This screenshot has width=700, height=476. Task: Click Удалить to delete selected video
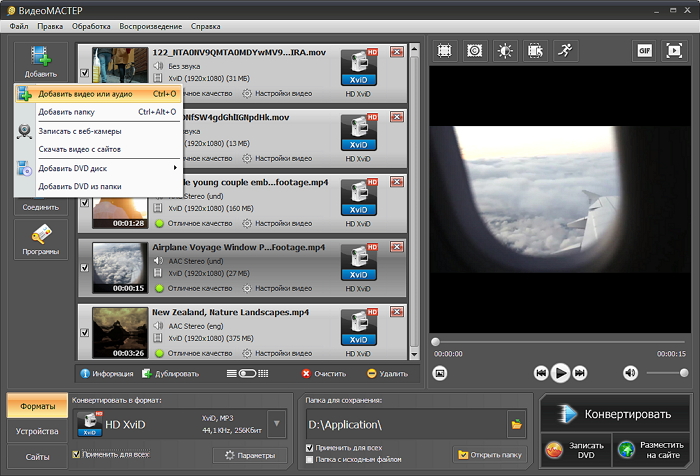(x=388, y=374)
